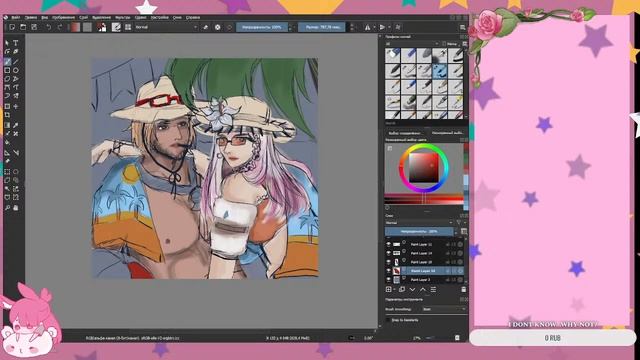Hide the Paint Layer 3 layer
The height and width of the screenshot is (360, 640).
(x=389, y=280)
